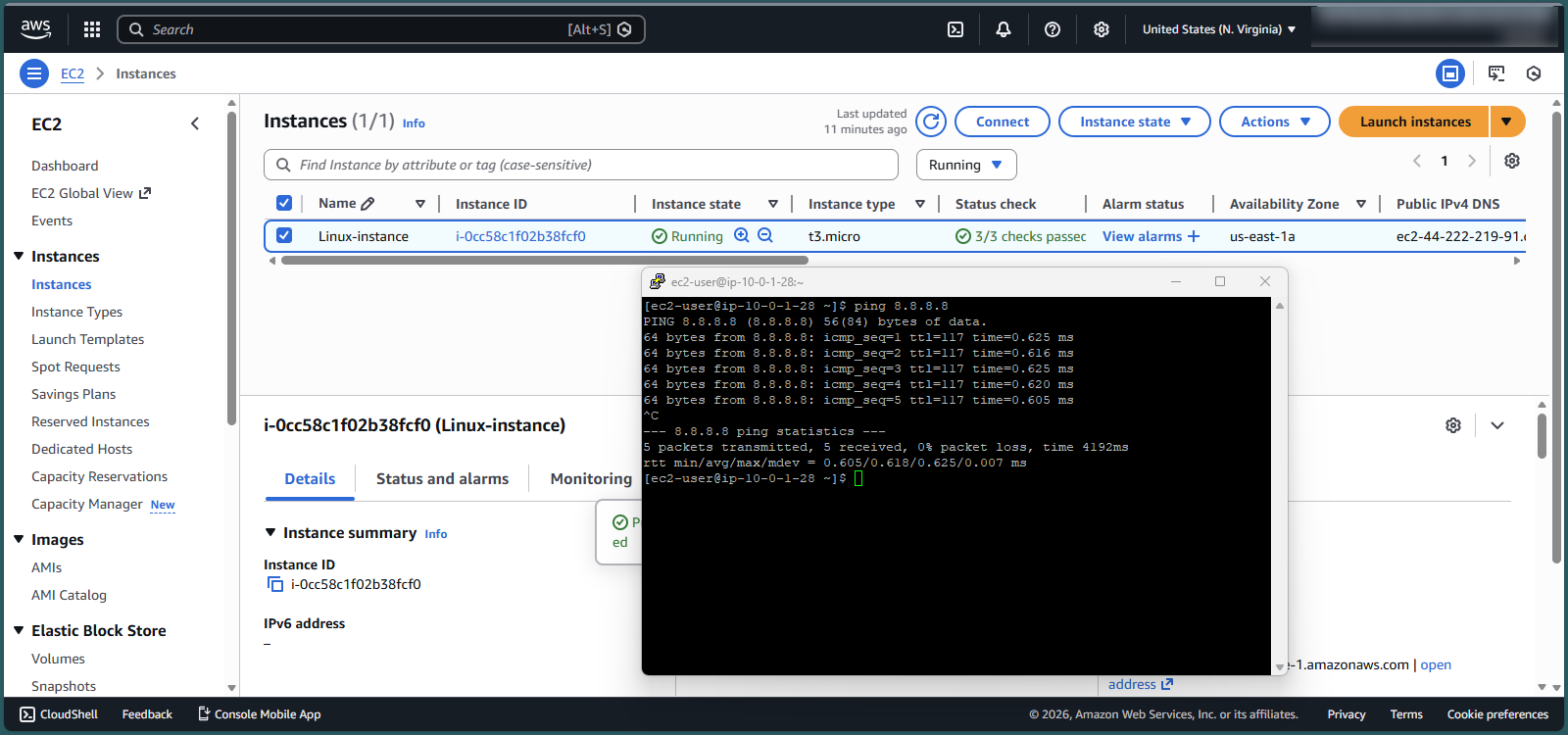Switch to the Monitoring tab
This screenshot has width=1568, height=735.
pyautogui.click(x=591, y=478)
